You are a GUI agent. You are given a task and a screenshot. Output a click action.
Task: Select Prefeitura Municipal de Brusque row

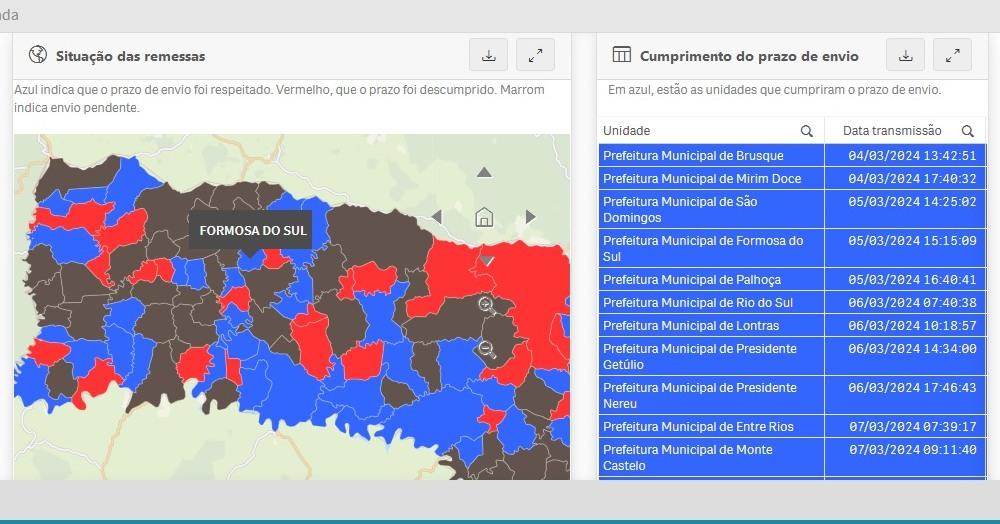711,156
